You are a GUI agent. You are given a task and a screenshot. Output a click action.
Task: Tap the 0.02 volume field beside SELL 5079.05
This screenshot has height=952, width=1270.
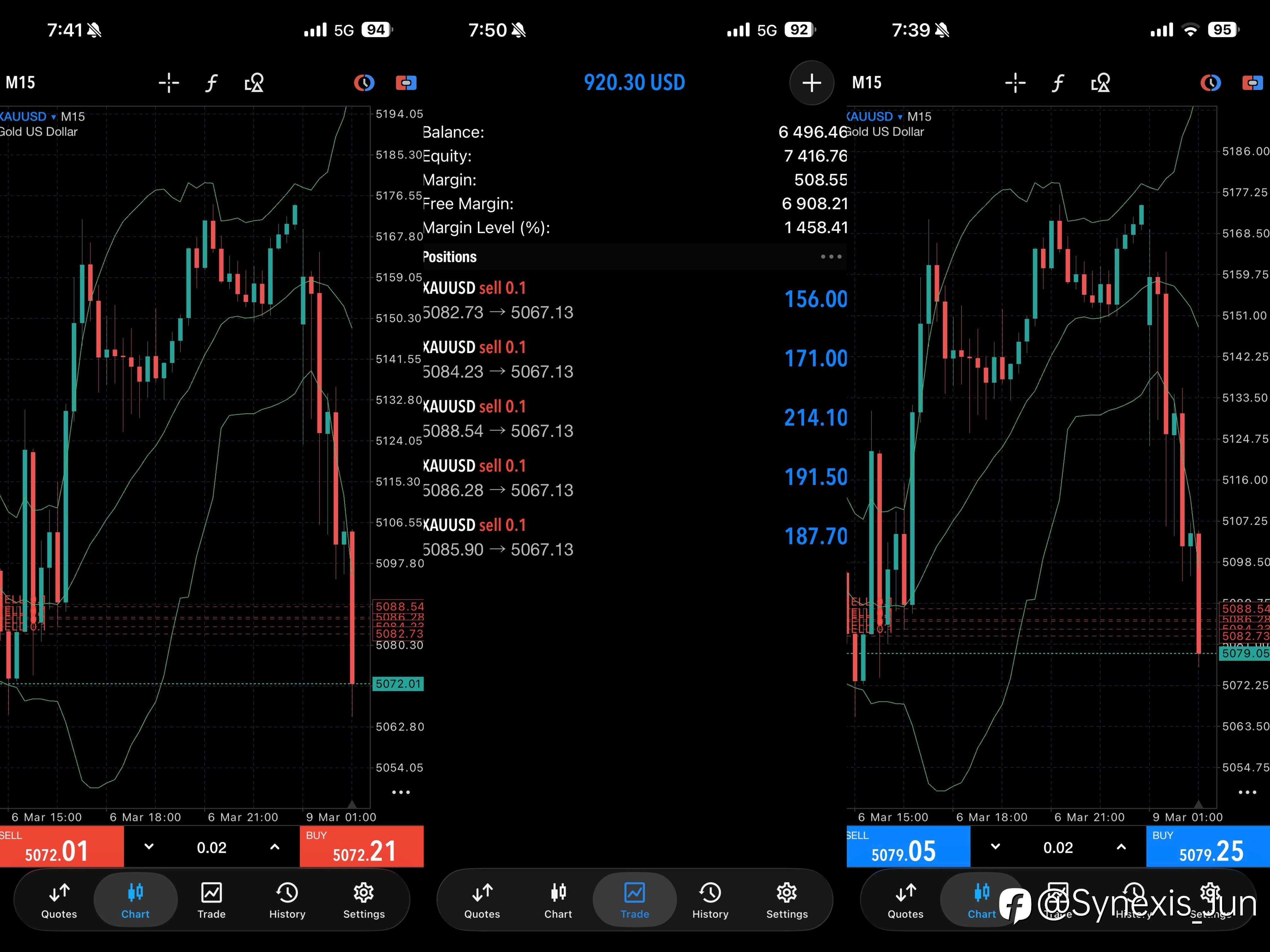pos(1058,847)
